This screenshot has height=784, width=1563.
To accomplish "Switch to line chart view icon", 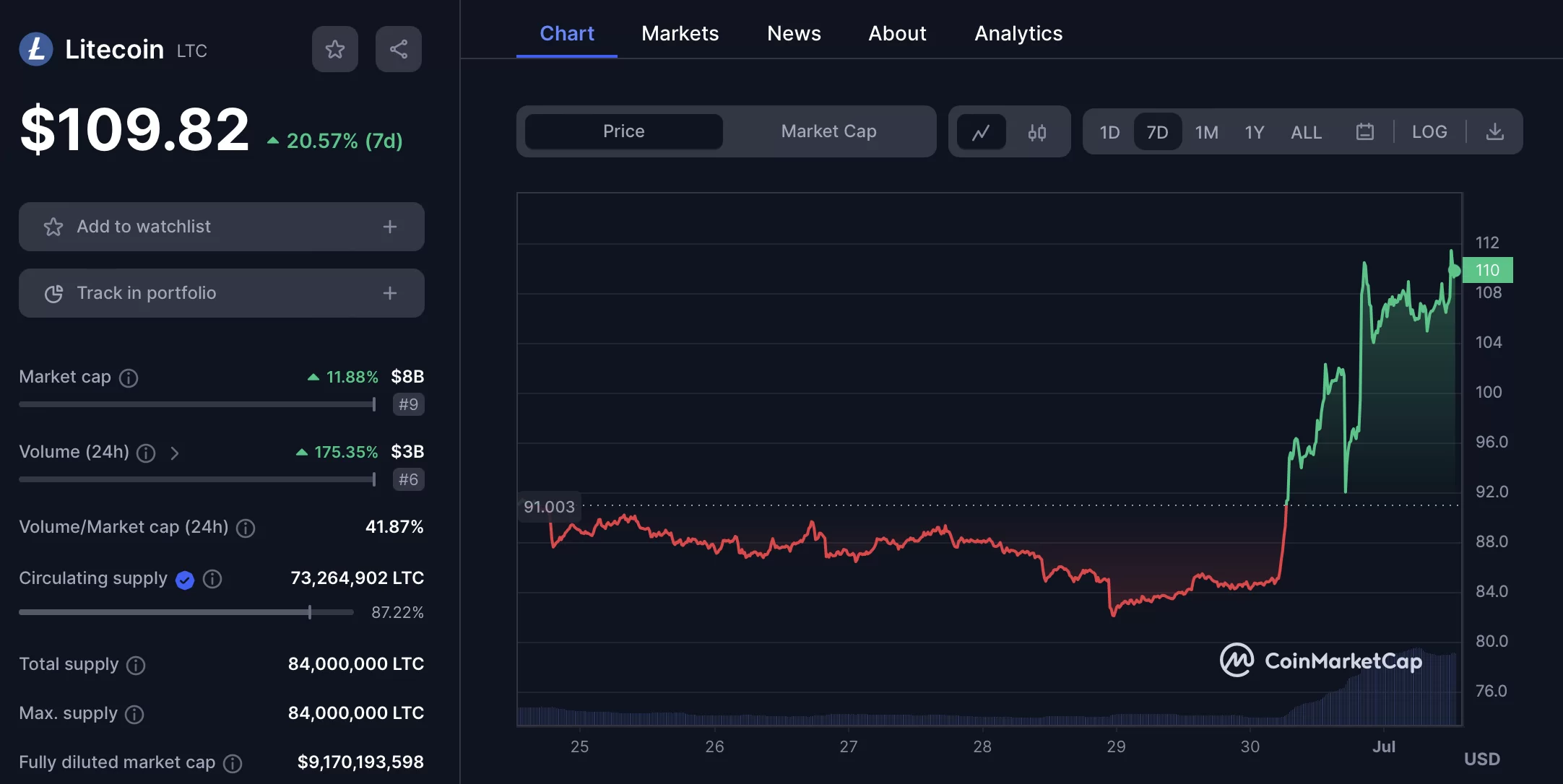I will click(981, 132).
